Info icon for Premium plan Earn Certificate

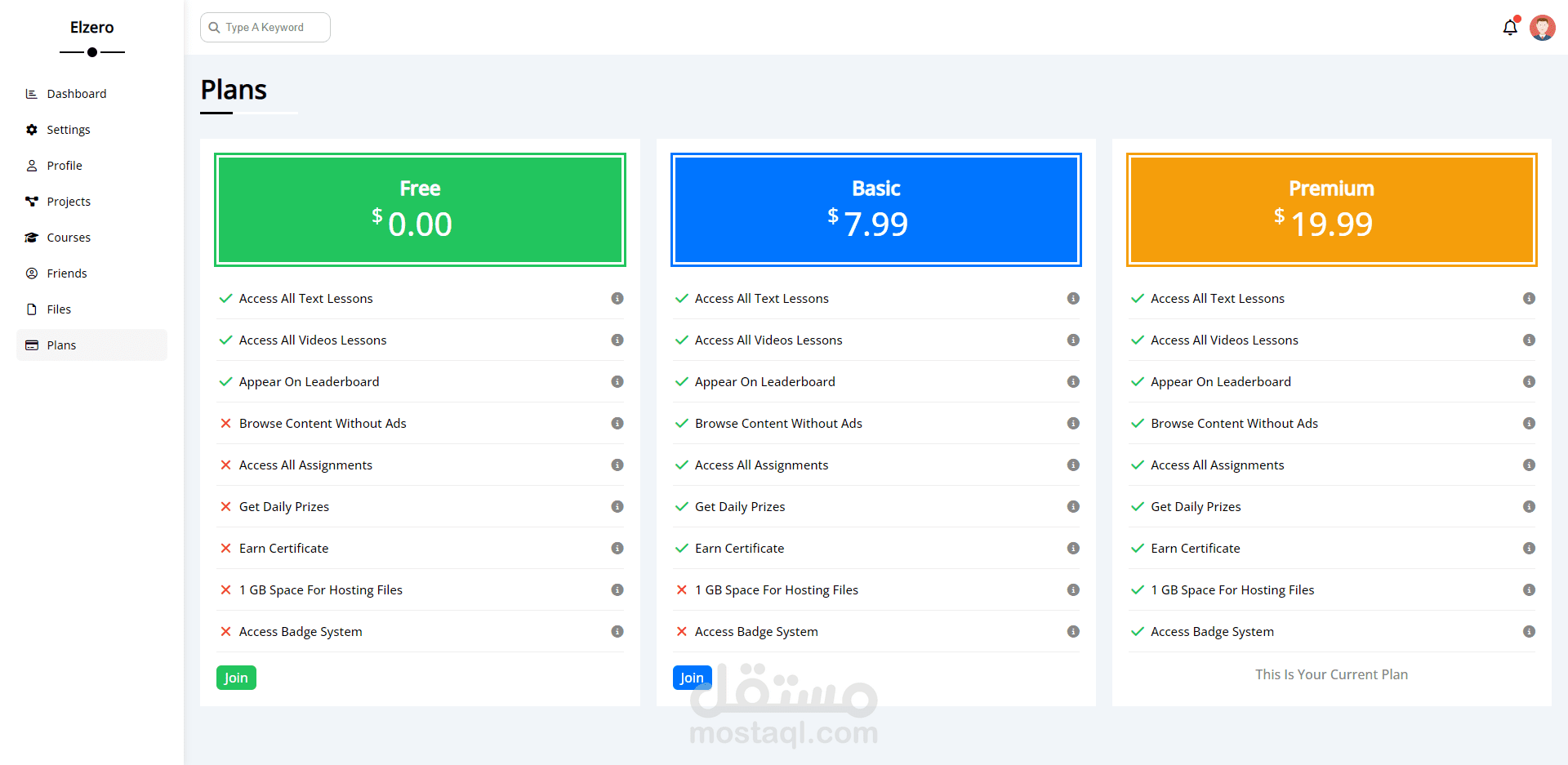(1529, 549)
